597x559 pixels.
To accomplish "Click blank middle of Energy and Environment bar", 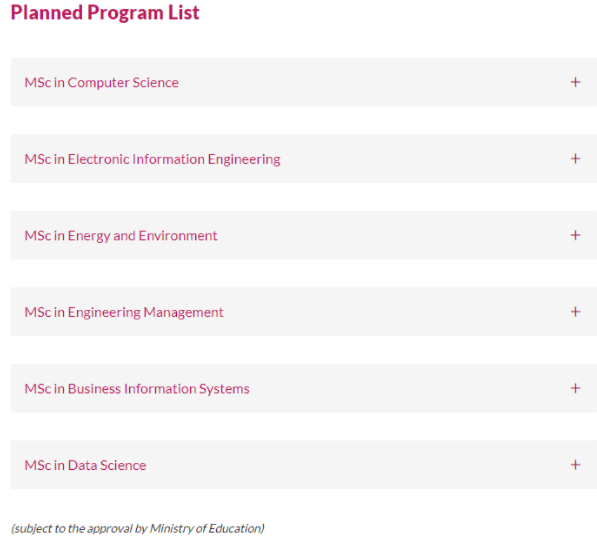I will [x=392, y=235].
